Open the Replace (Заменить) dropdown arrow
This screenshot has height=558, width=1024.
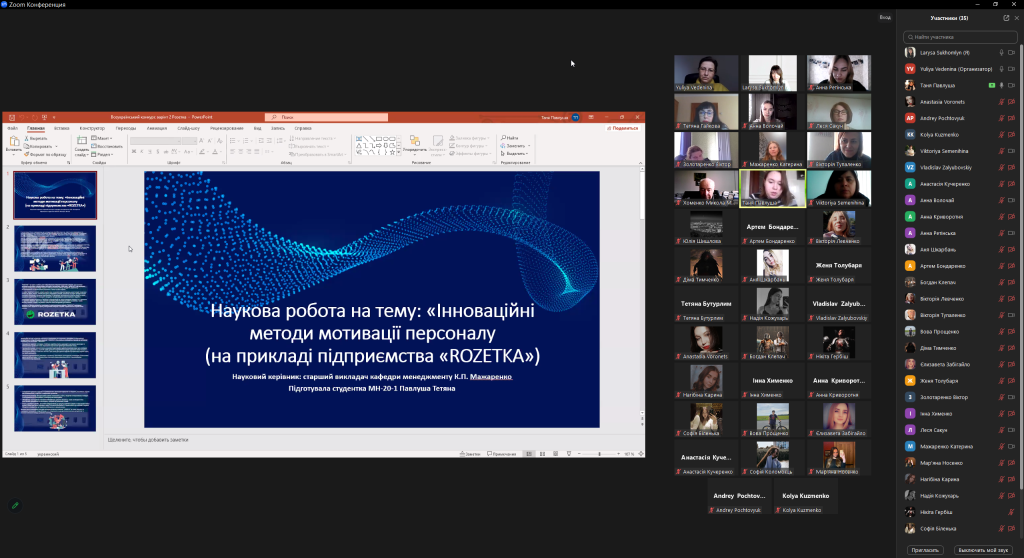[529, 146]
